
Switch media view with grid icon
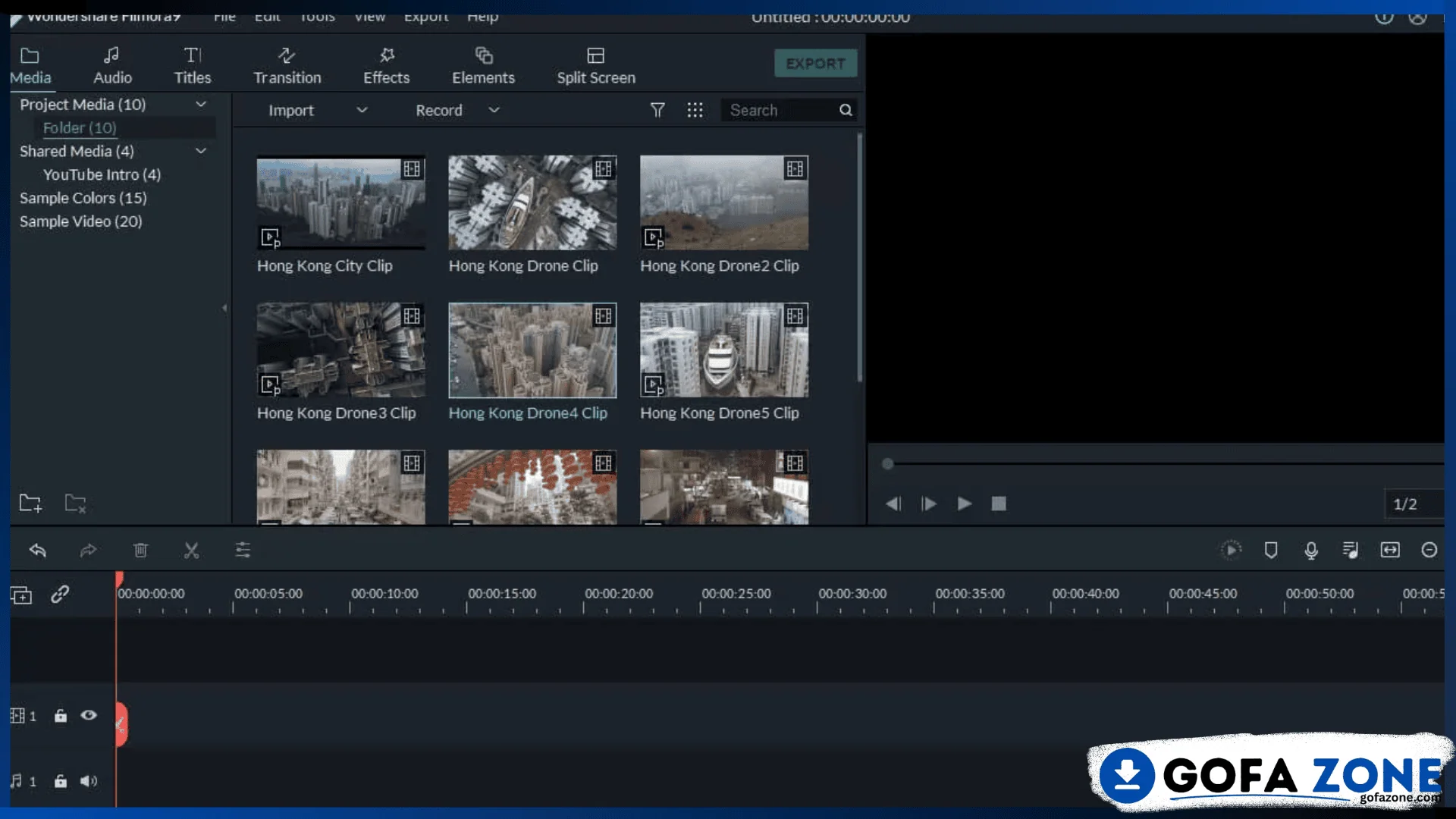[695, 110]
